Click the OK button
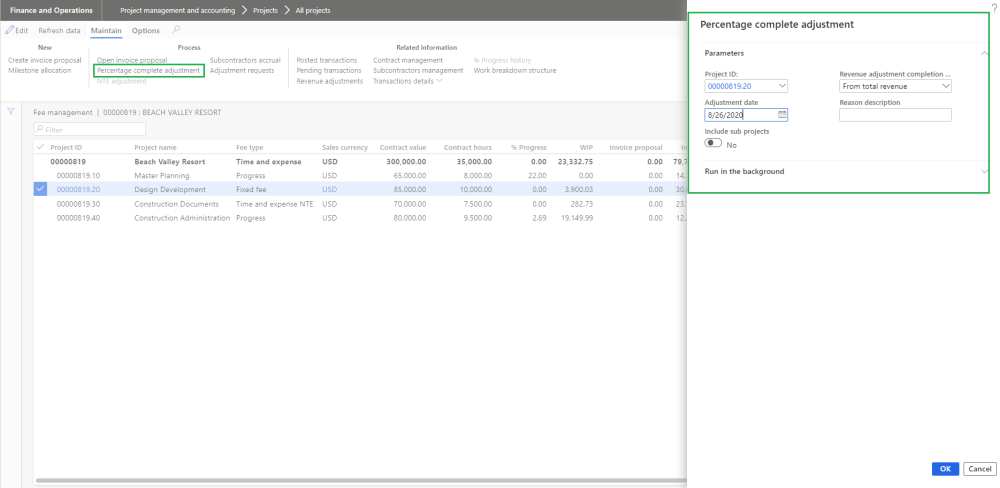 click(945, 469)
